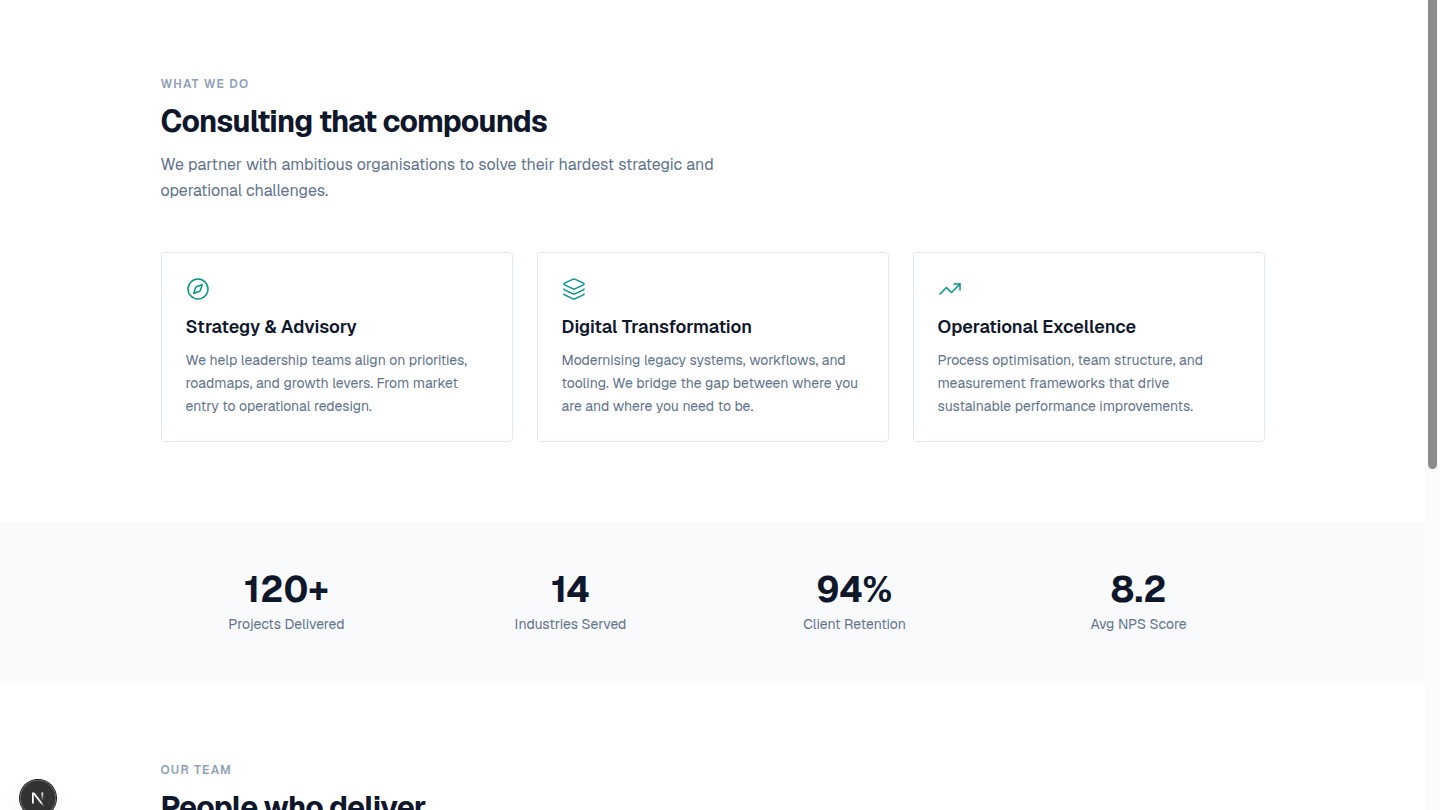
Task: Click the dark circular floating indicator
Action: click(38, 795)
